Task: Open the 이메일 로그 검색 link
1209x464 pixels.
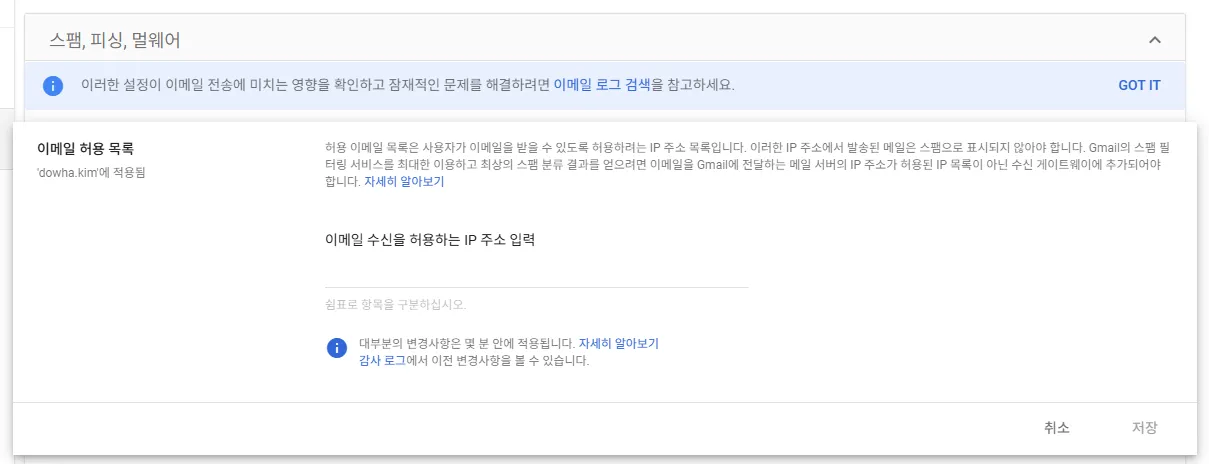Action: (x=602, y=85)
